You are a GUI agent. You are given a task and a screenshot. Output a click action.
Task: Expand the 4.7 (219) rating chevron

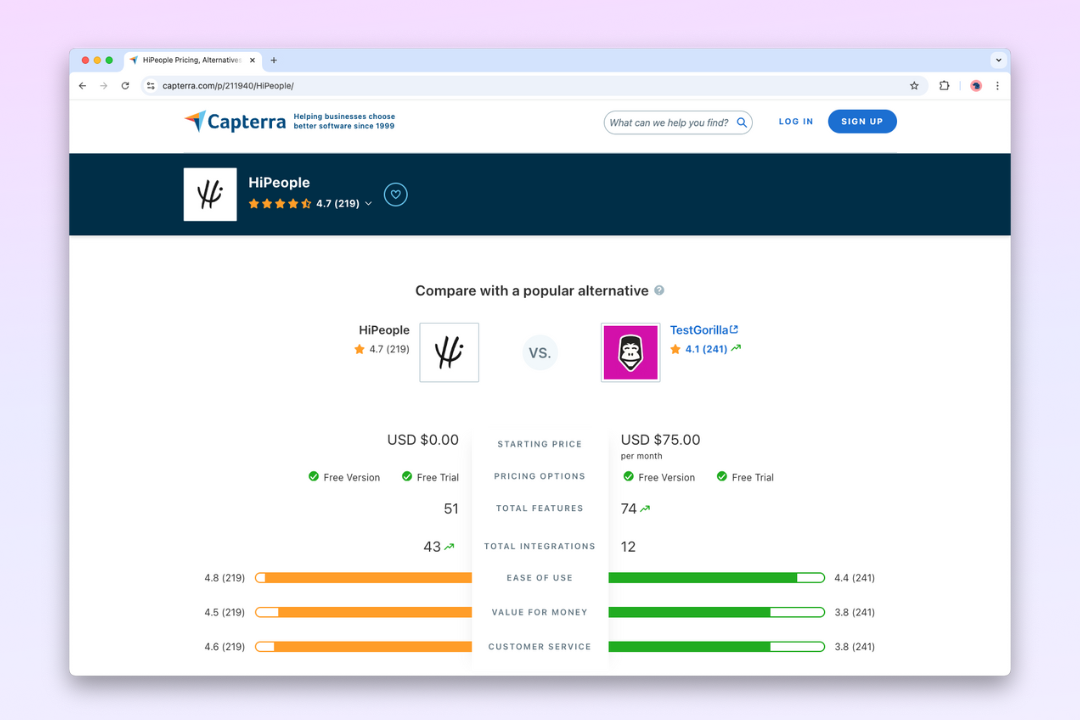click(368, 204)
